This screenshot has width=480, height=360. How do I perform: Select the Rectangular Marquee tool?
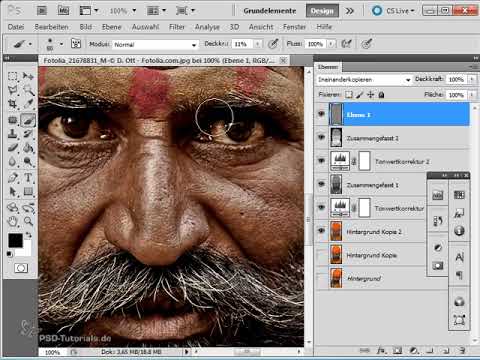[13, 76]
